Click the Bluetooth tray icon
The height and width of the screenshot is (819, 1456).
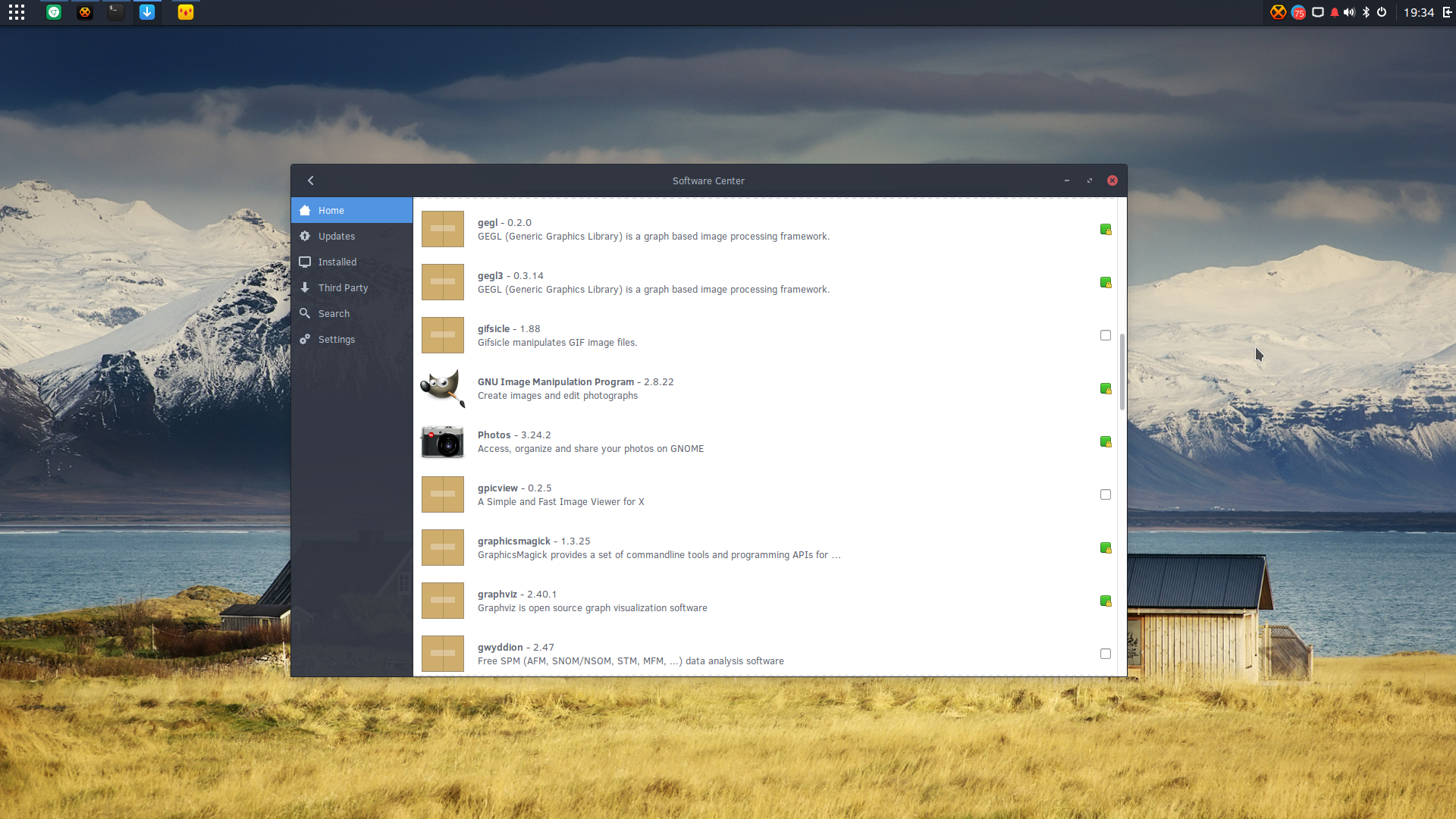pos(1366,12)
